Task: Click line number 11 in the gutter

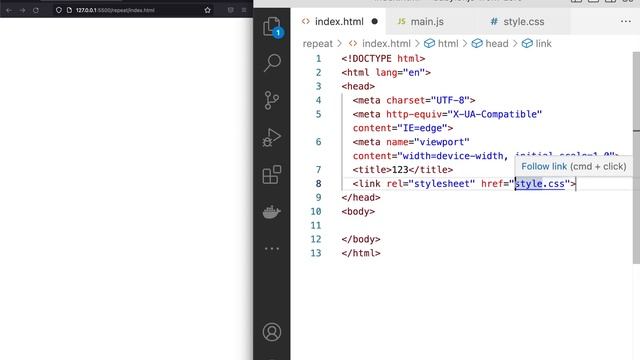Action: pyautogui.click(x=316, y=225)
